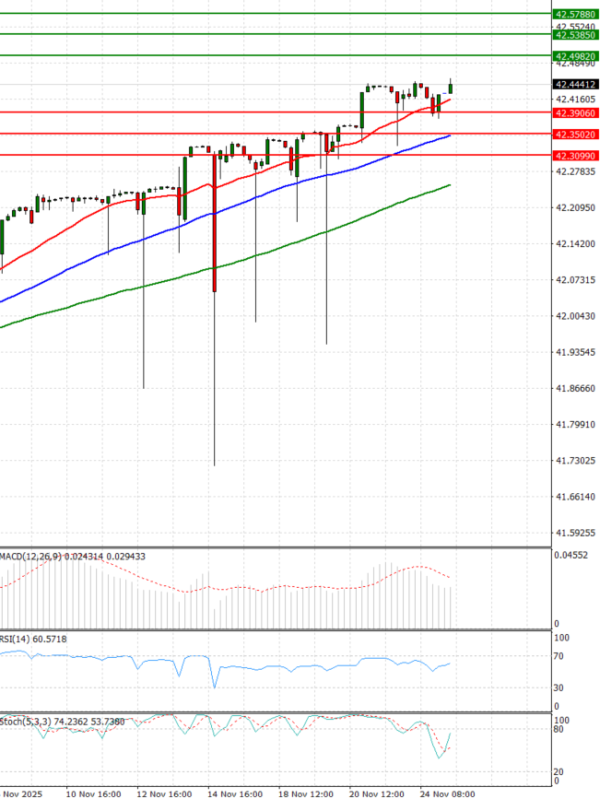The height and width of the screenshot is (799, 600).
Task: Click the right end of the blue moving average line
Action: point(449,135)
